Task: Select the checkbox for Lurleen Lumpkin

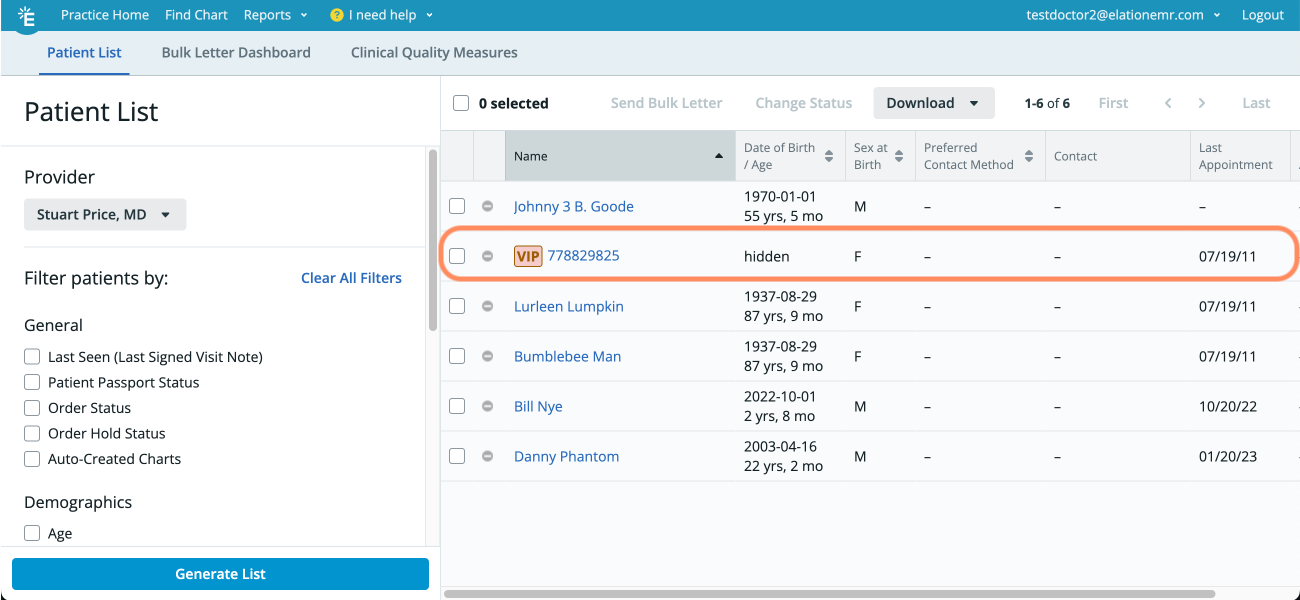Action: [457, 306]
